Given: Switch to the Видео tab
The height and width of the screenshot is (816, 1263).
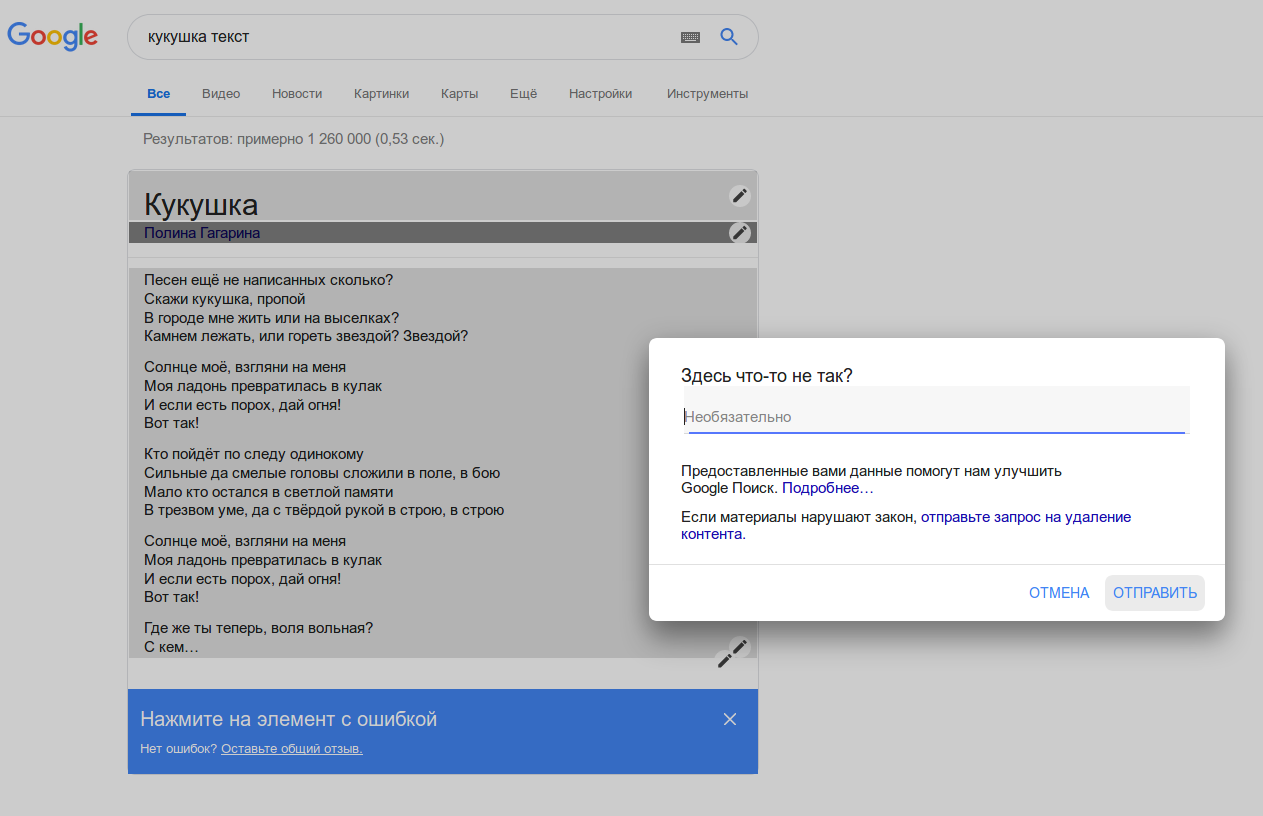Looking at the screenshot, I should [221, 94].
